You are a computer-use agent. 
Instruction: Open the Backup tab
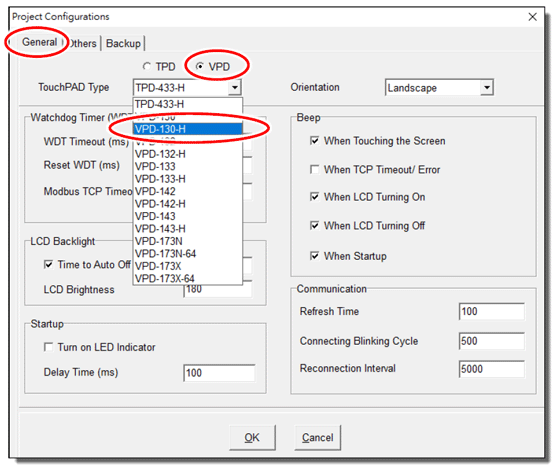pyautogui.click(x=123, y=44)
